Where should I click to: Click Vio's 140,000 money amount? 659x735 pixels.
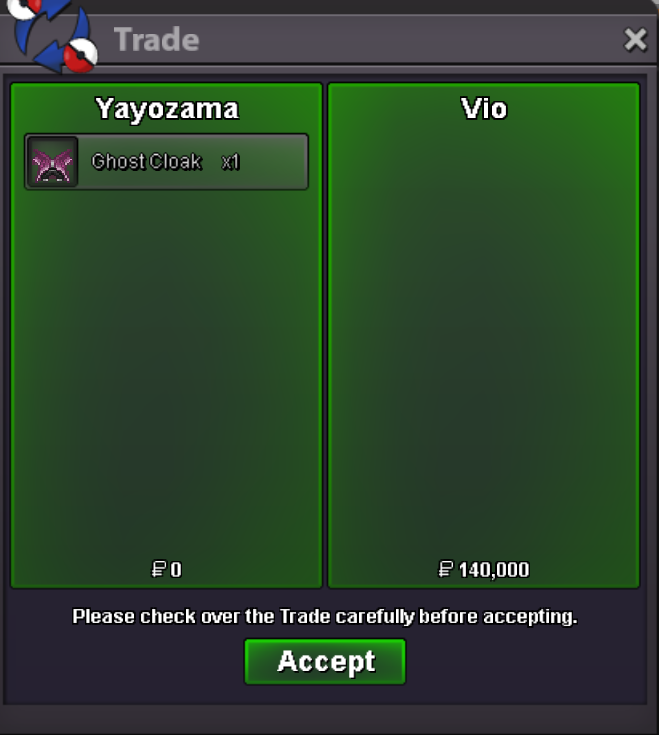[x=494, y=570]
